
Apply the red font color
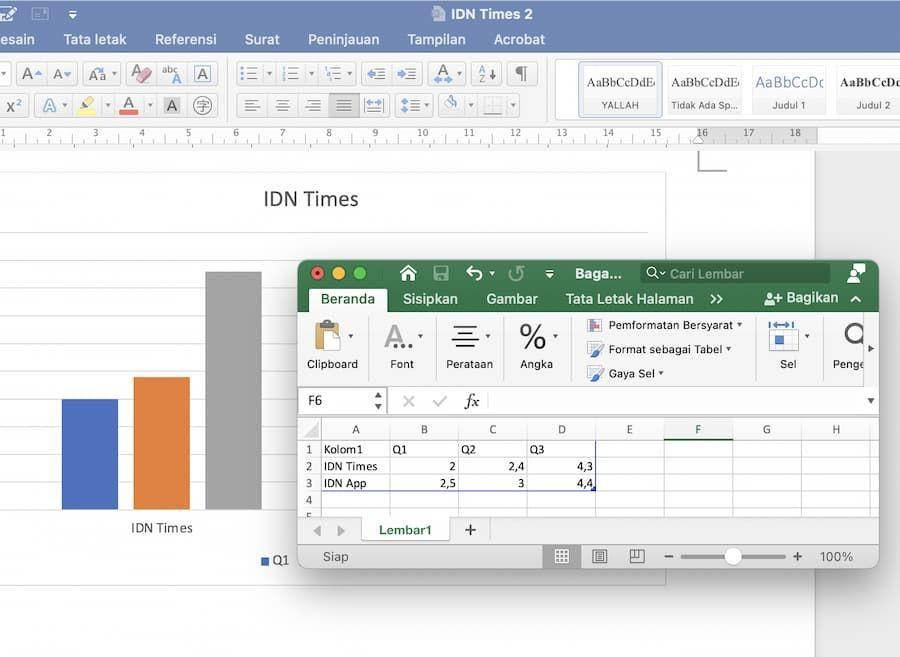(x=129, y=106)
